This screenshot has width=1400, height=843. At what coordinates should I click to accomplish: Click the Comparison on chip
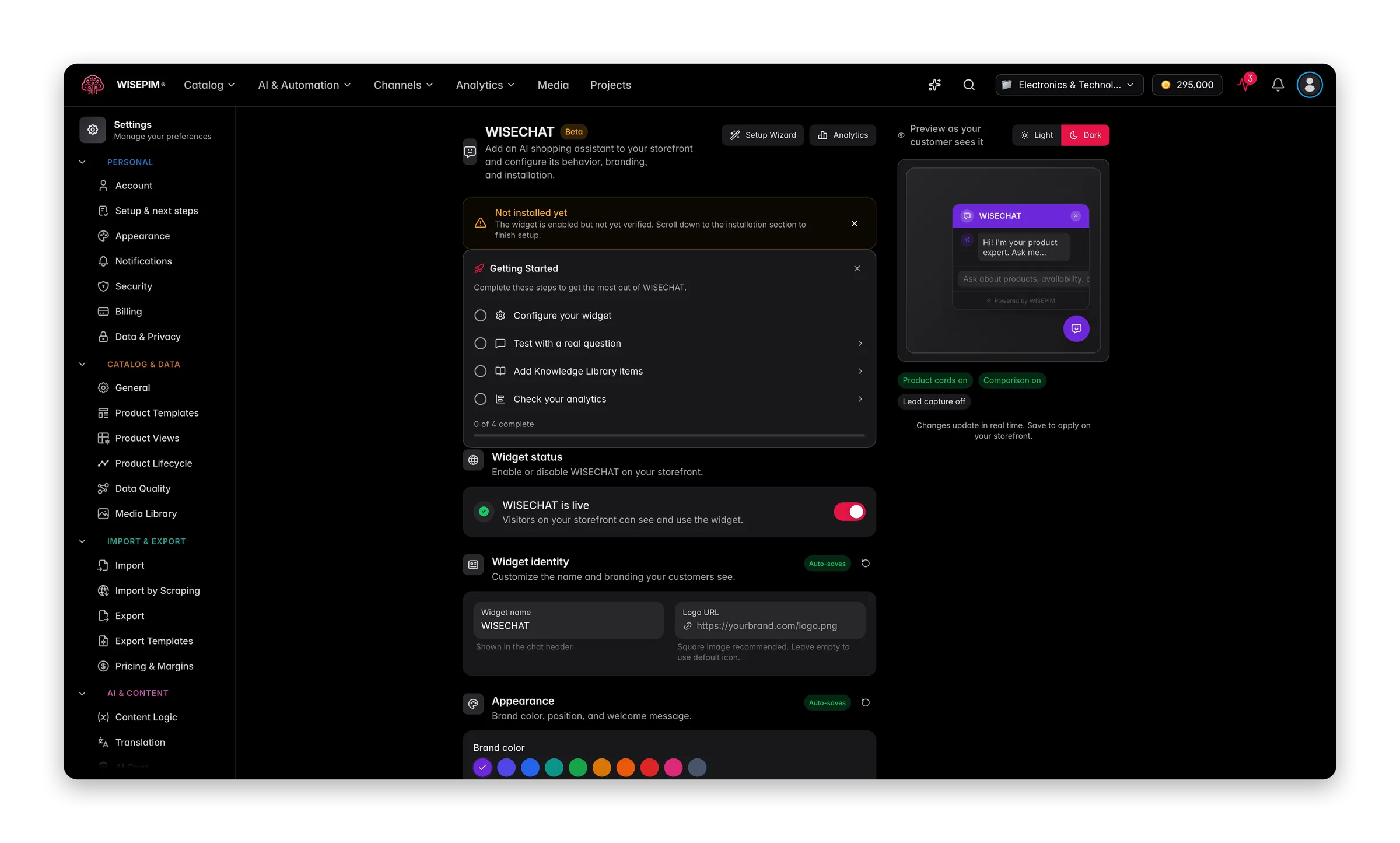coord(1012,380)
